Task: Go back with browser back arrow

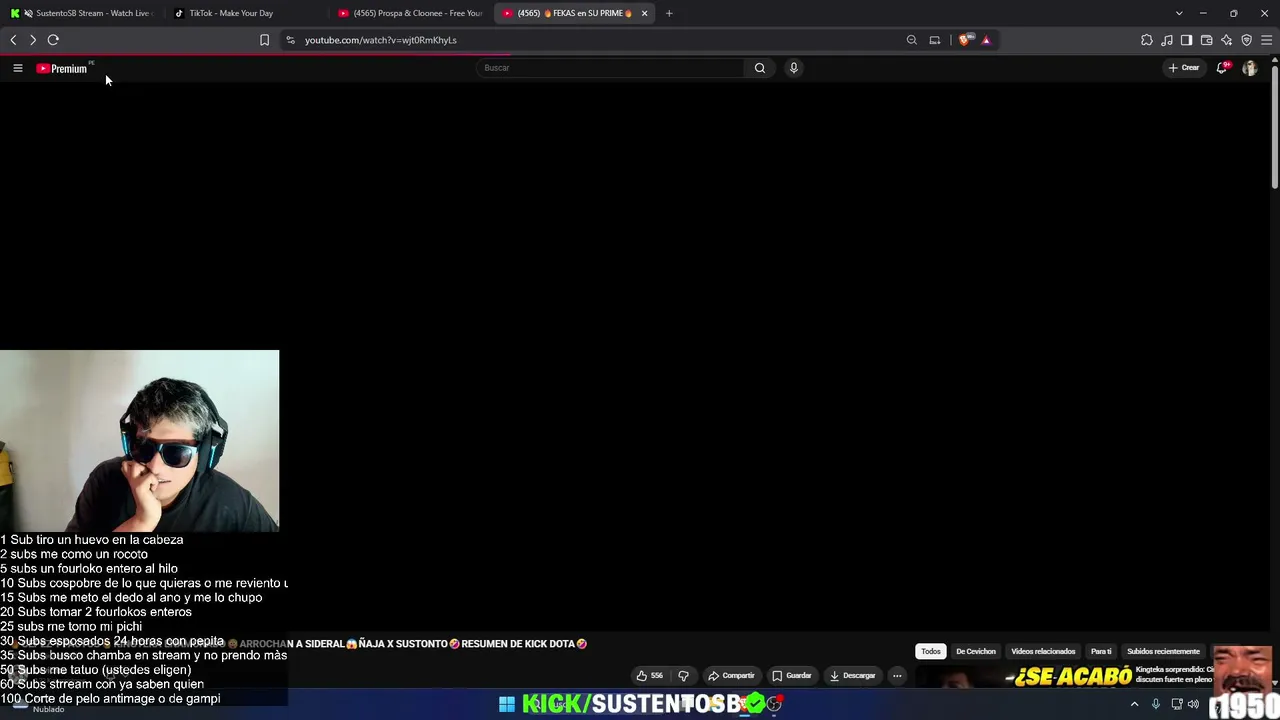Action: tap(13, 40)
